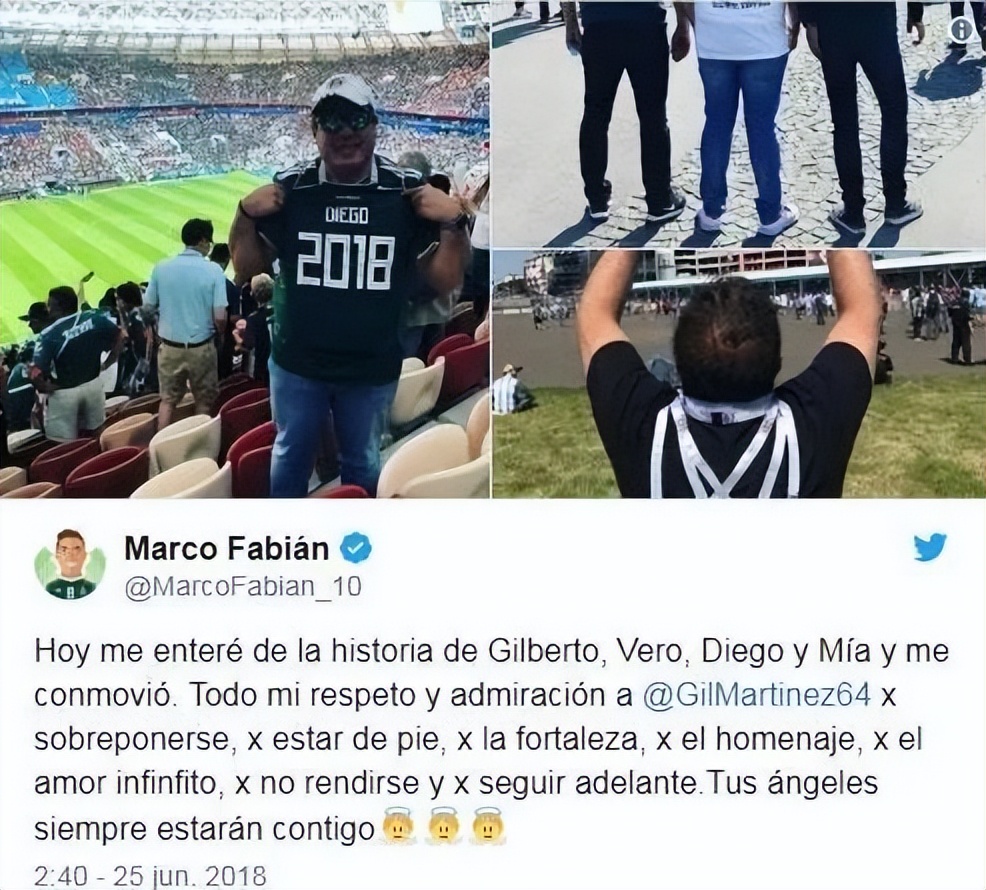Click the 2018 number on the jersey

coord(345,259)
